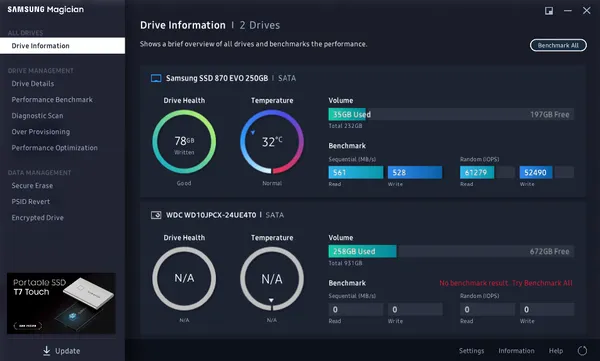This screenshot has height=361, width=600.
Task: Click the 78GB Written drive health ring
Action: point(184,142)
